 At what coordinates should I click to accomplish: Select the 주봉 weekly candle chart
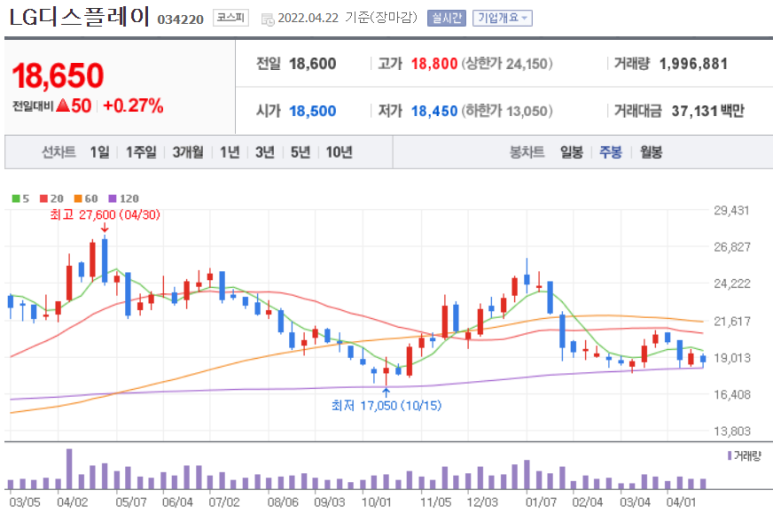pyautogui.click(x=610, y=152)
